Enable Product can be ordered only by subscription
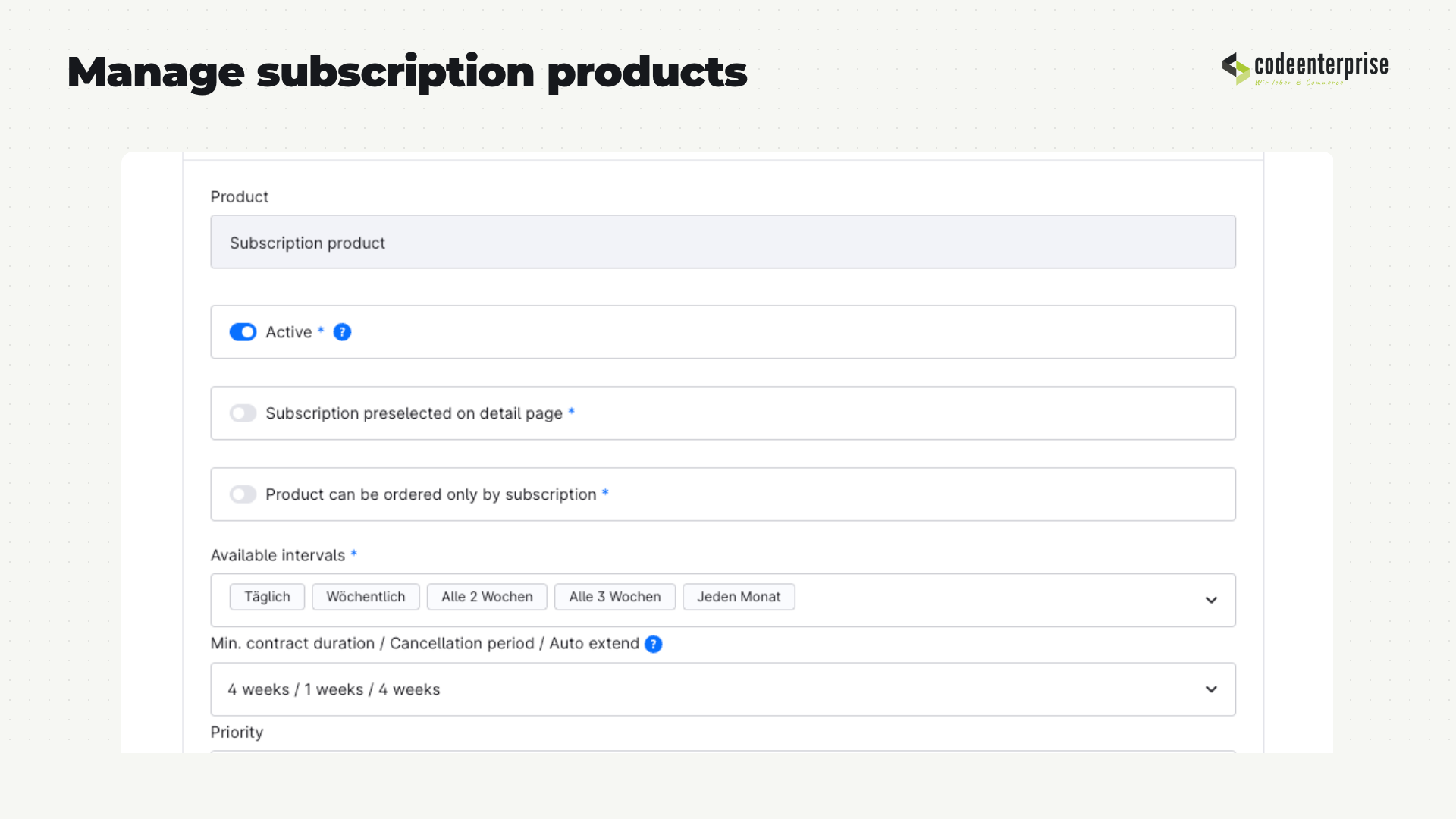Image resolution: width=1456 pixels, height=819 pixels. [243, 494]
